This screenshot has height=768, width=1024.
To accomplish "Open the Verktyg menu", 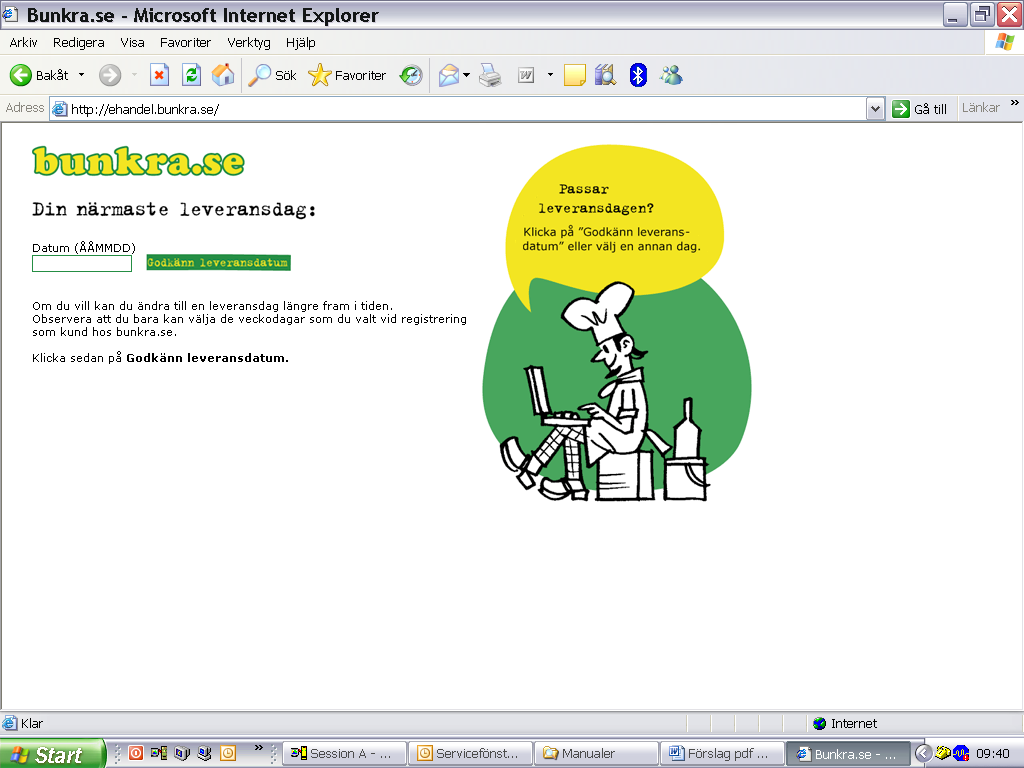I will coord(248,42).
